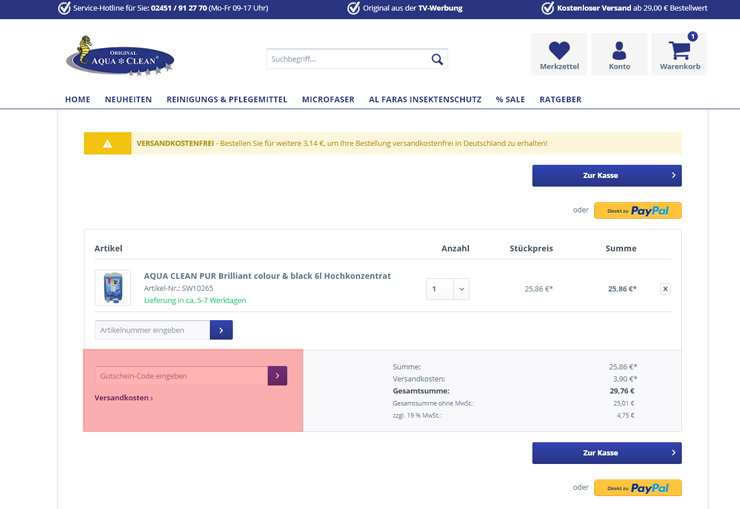Go to HOME menu
Screen dimensions: 740x509
77,100
